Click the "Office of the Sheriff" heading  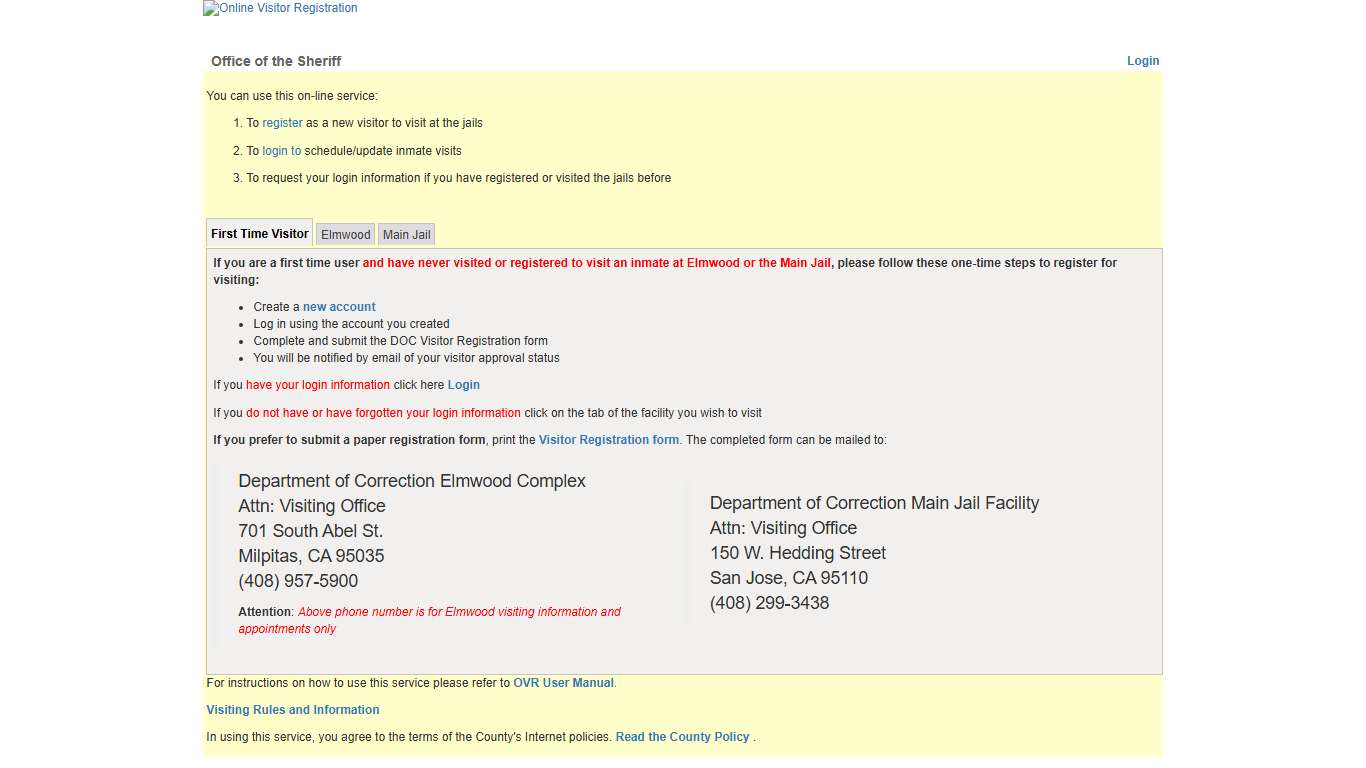pos(276,61)
